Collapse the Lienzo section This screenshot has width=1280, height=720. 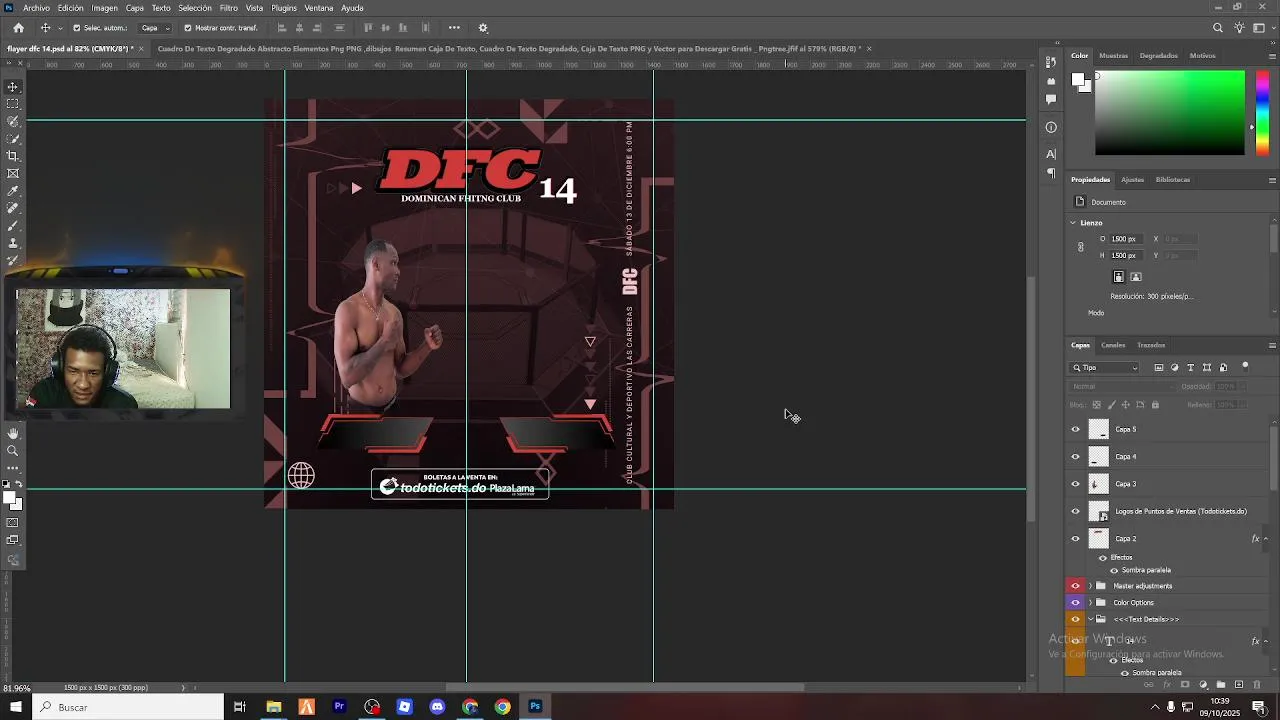(x=1073, y=223)
